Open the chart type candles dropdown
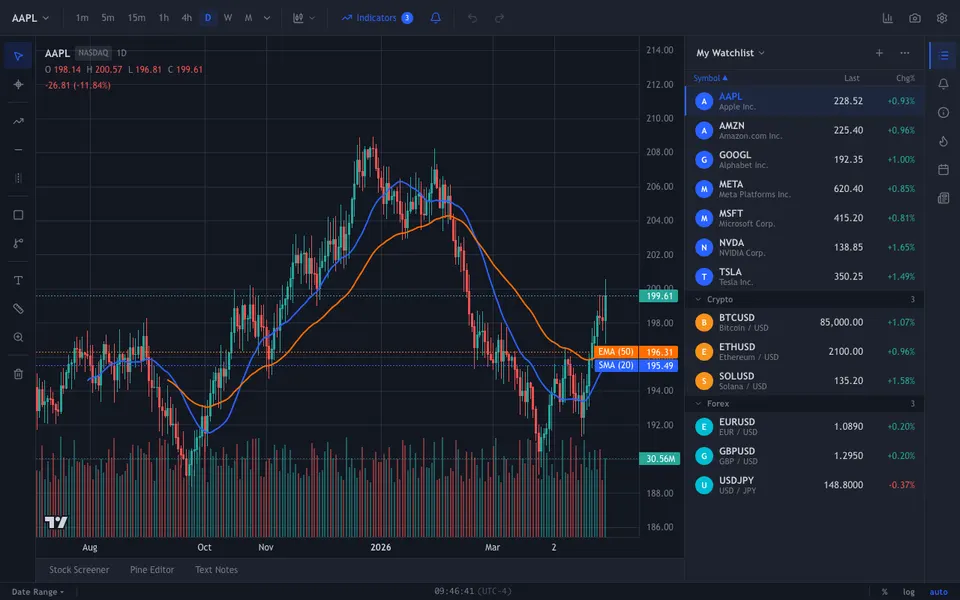The width and height of the screenshot is (960, 600). (304, 18)
